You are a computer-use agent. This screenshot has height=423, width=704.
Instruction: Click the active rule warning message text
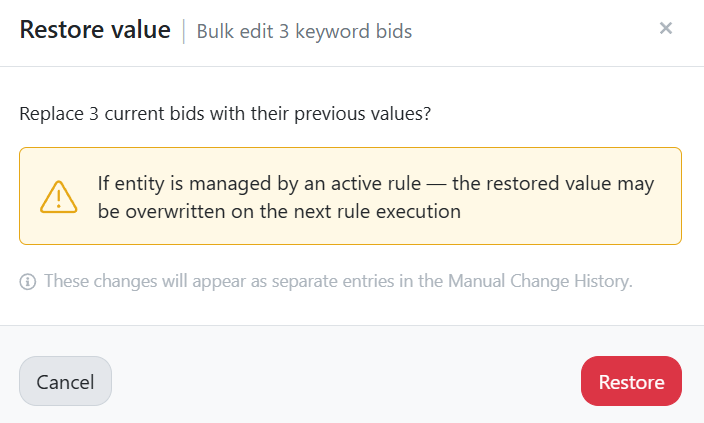click(x=376, y=197)
